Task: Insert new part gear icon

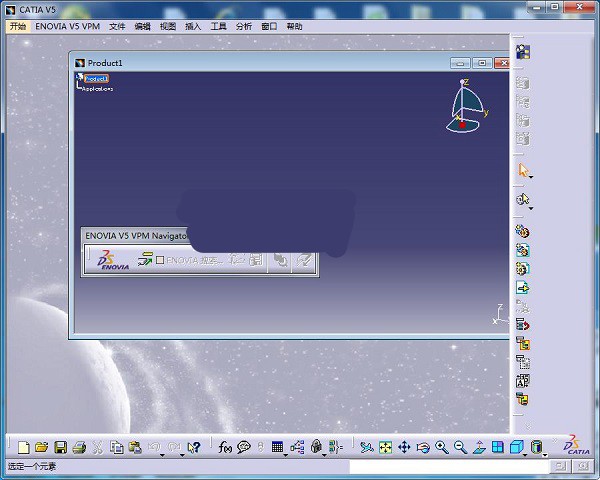Action: click(523, 269)
